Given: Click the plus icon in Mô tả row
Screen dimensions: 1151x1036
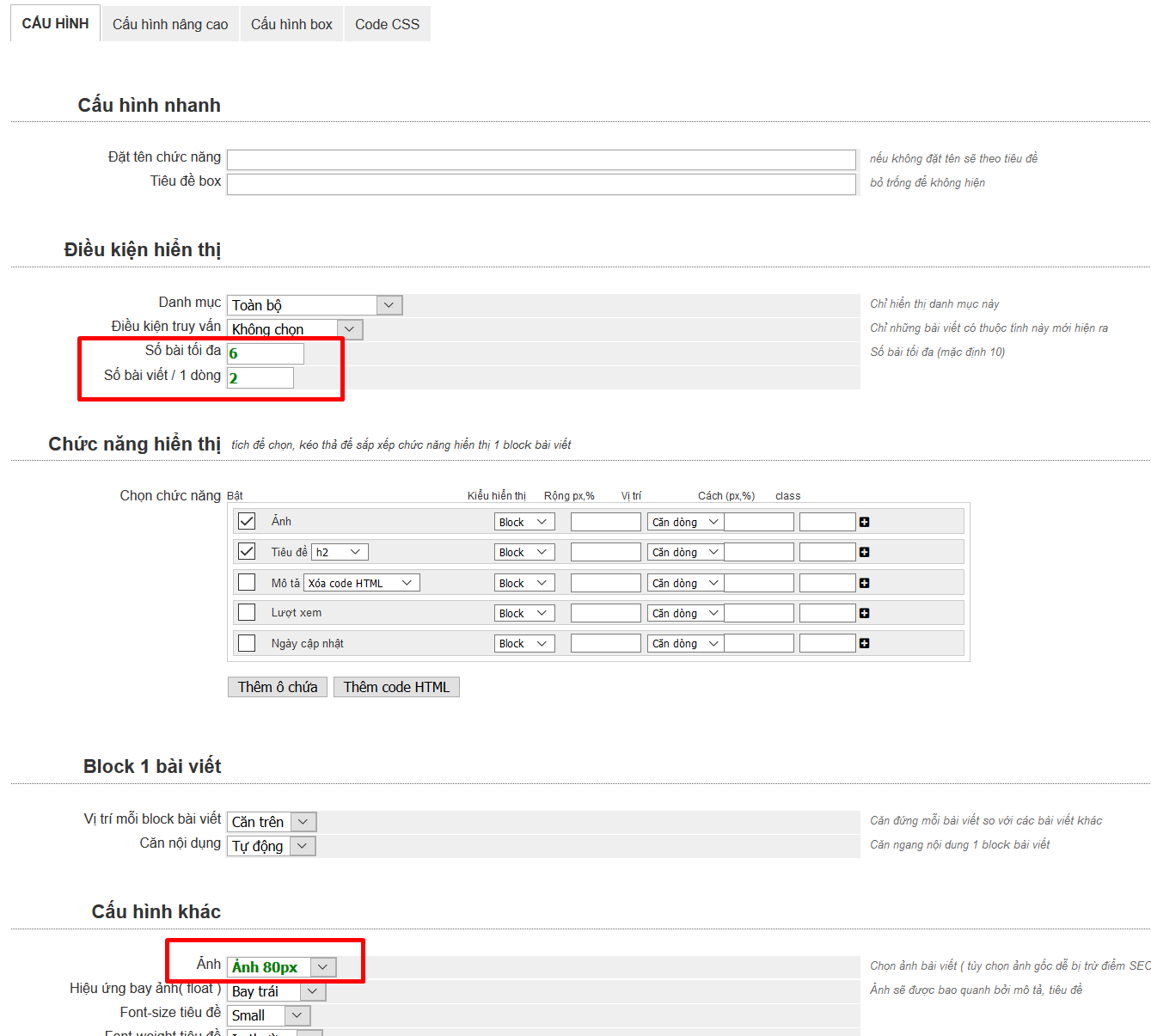Looking at the screenshot, I should coord(864,583).
